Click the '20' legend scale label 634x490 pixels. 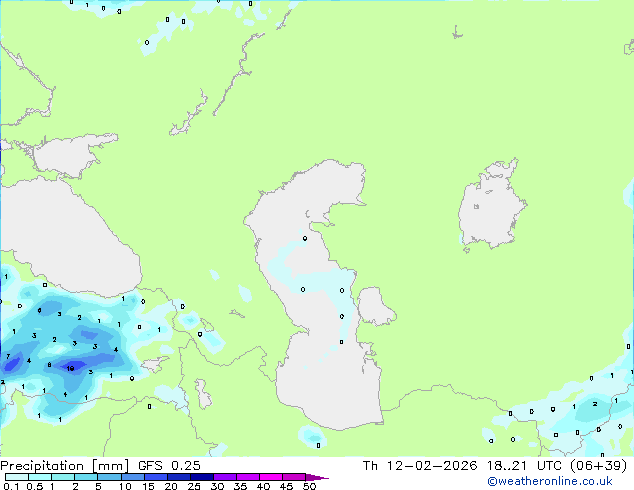click(x=171, y=486)
